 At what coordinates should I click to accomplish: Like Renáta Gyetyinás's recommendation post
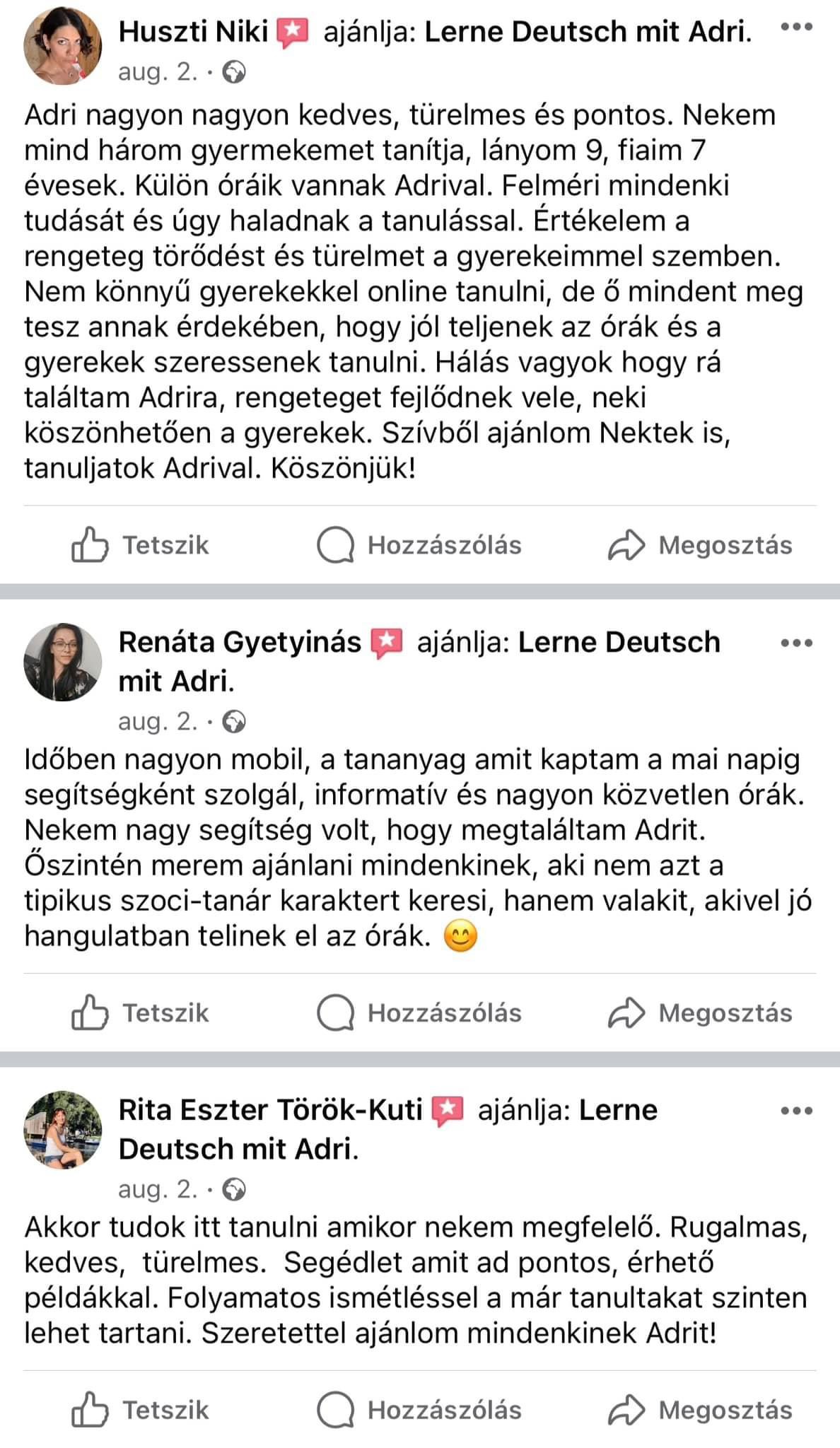(140, 1013)
